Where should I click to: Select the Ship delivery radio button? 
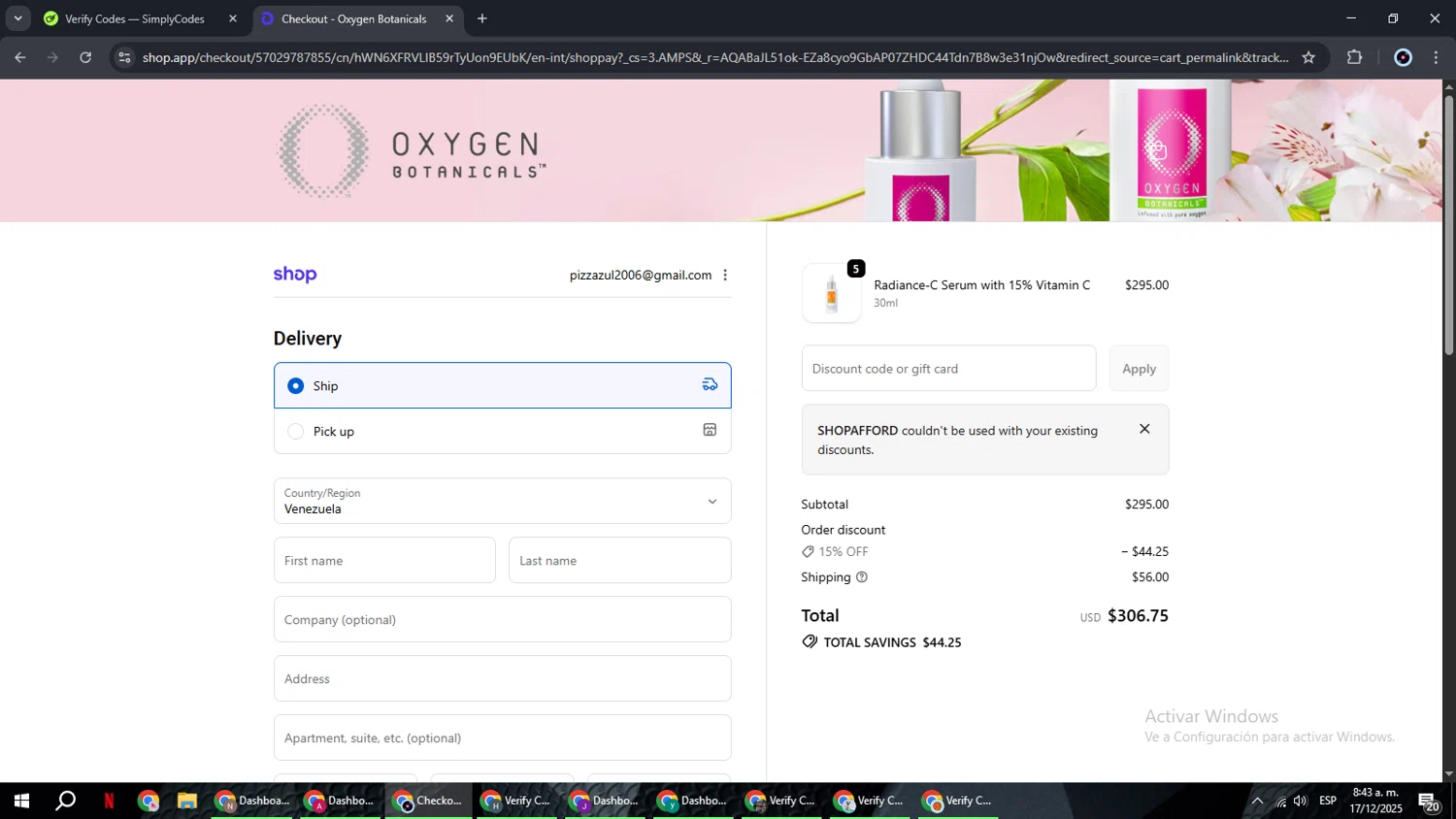pos(296,386)
